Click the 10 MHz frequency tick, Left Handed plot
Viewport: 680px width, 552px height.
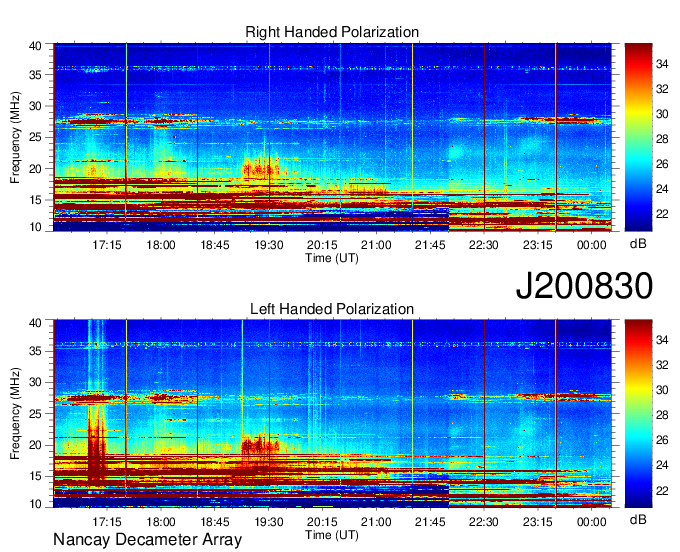click(36, 503)
